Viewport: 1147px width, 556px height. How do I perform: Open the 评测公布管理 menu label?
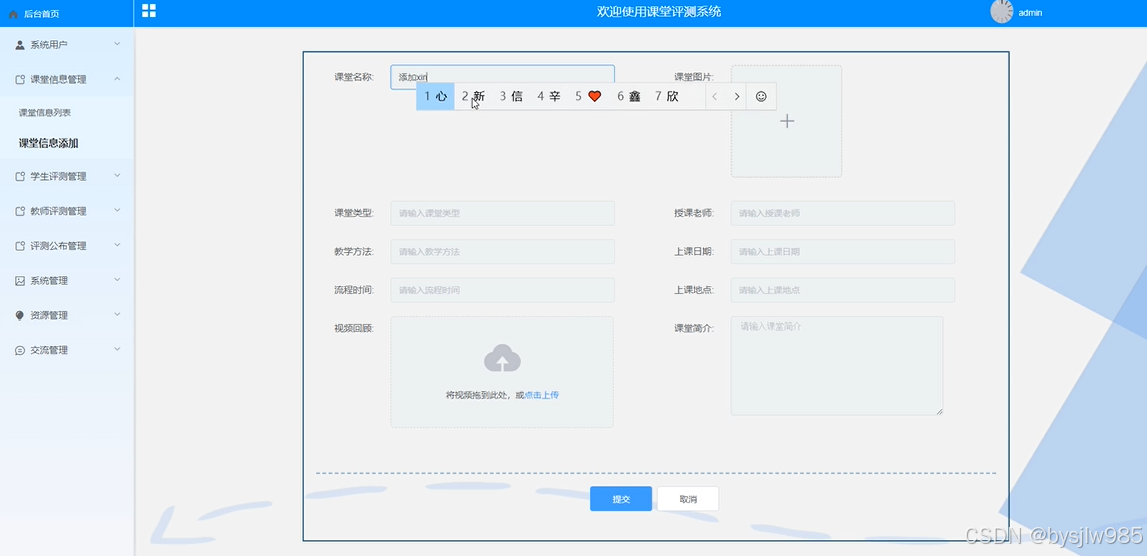tap(58, 246)
